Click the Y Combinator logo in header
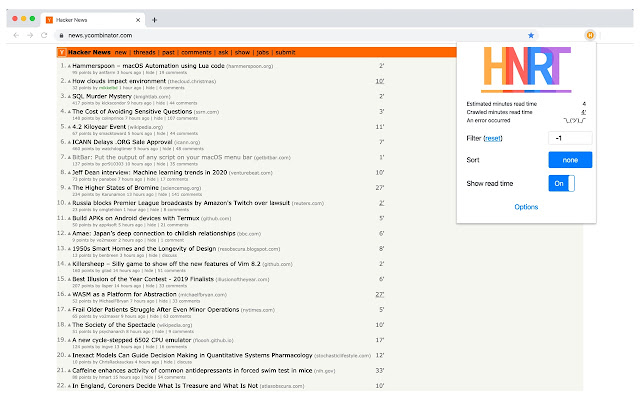The height and width of the screenshot is (400, 640). pos(62,52)
